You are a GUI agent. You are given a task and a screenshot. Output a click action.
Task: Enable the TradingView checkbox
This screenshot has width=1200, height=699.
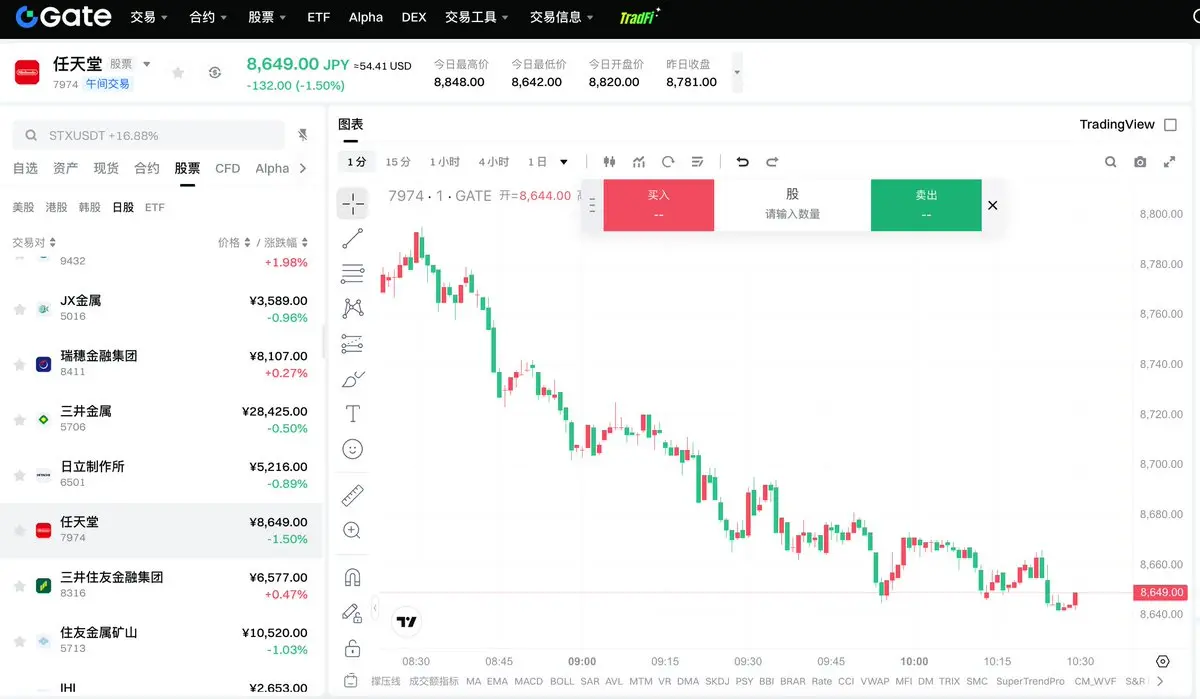click(1171, 125)
